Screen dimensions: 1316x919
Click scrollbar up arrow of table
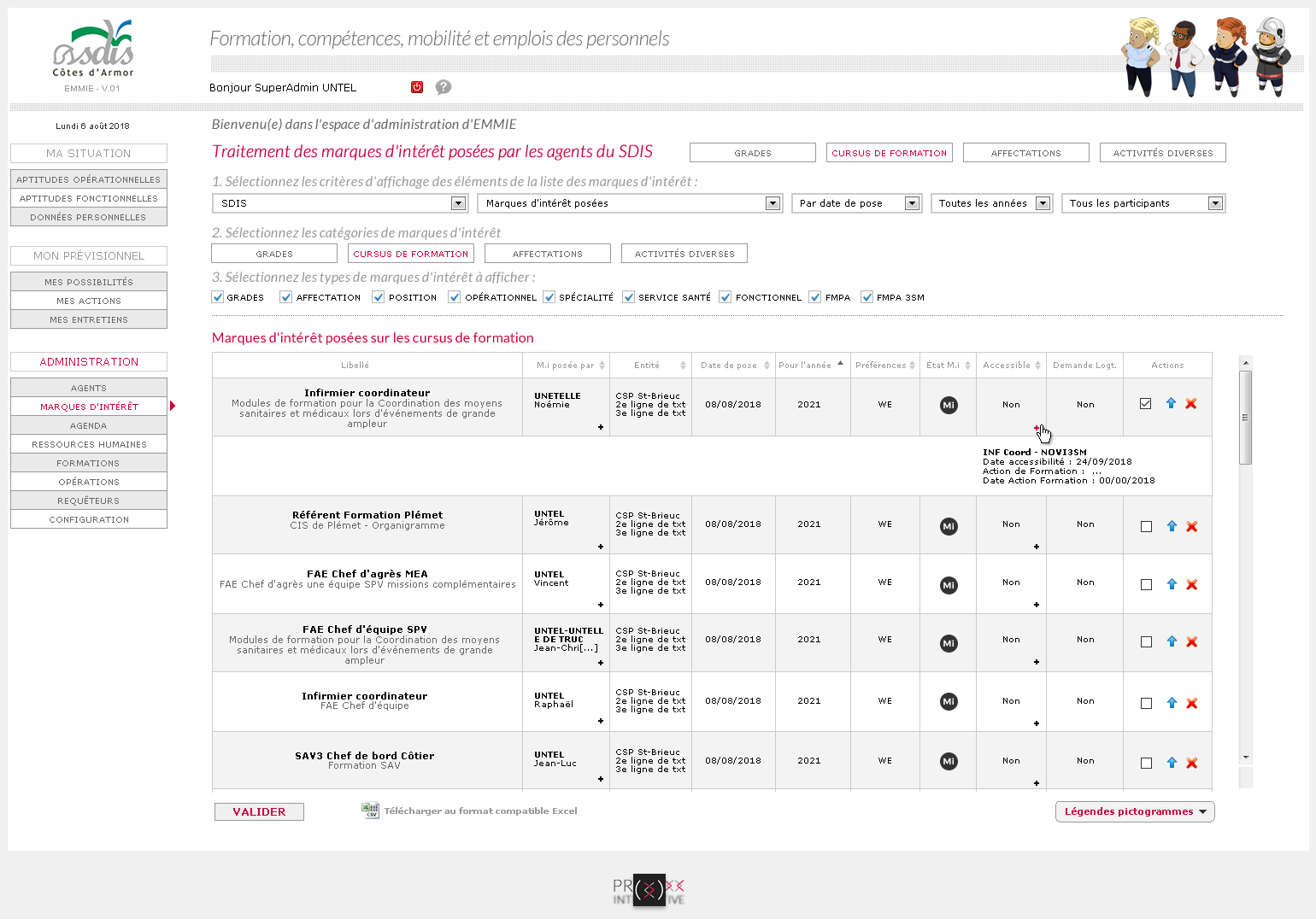click(1246, 362)
